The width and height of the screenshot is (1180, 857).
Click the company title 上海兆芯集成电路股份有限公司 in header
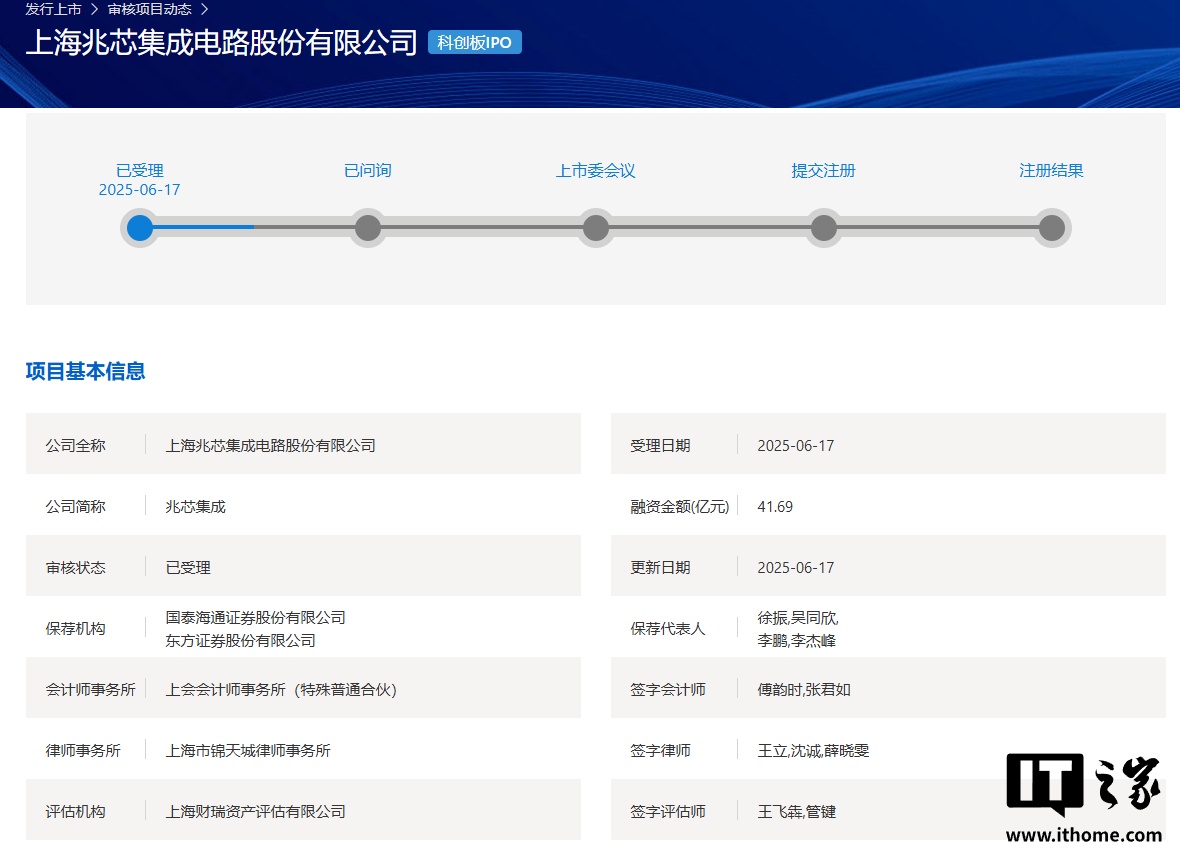[221, 42]
